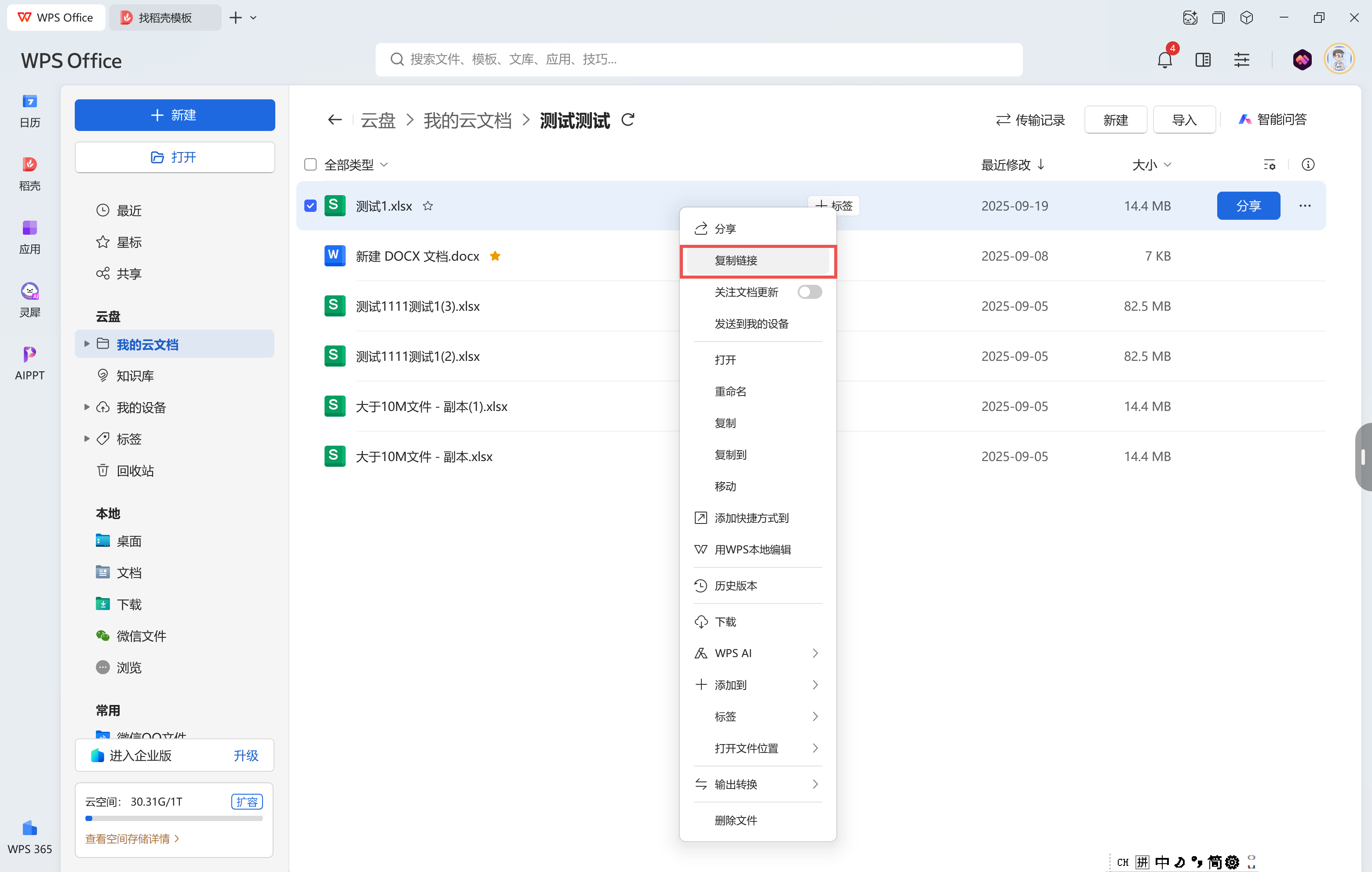The width and height of the screenshot is (1372, 872).
Task: Check the select-all checkbox
Action: 310,165
